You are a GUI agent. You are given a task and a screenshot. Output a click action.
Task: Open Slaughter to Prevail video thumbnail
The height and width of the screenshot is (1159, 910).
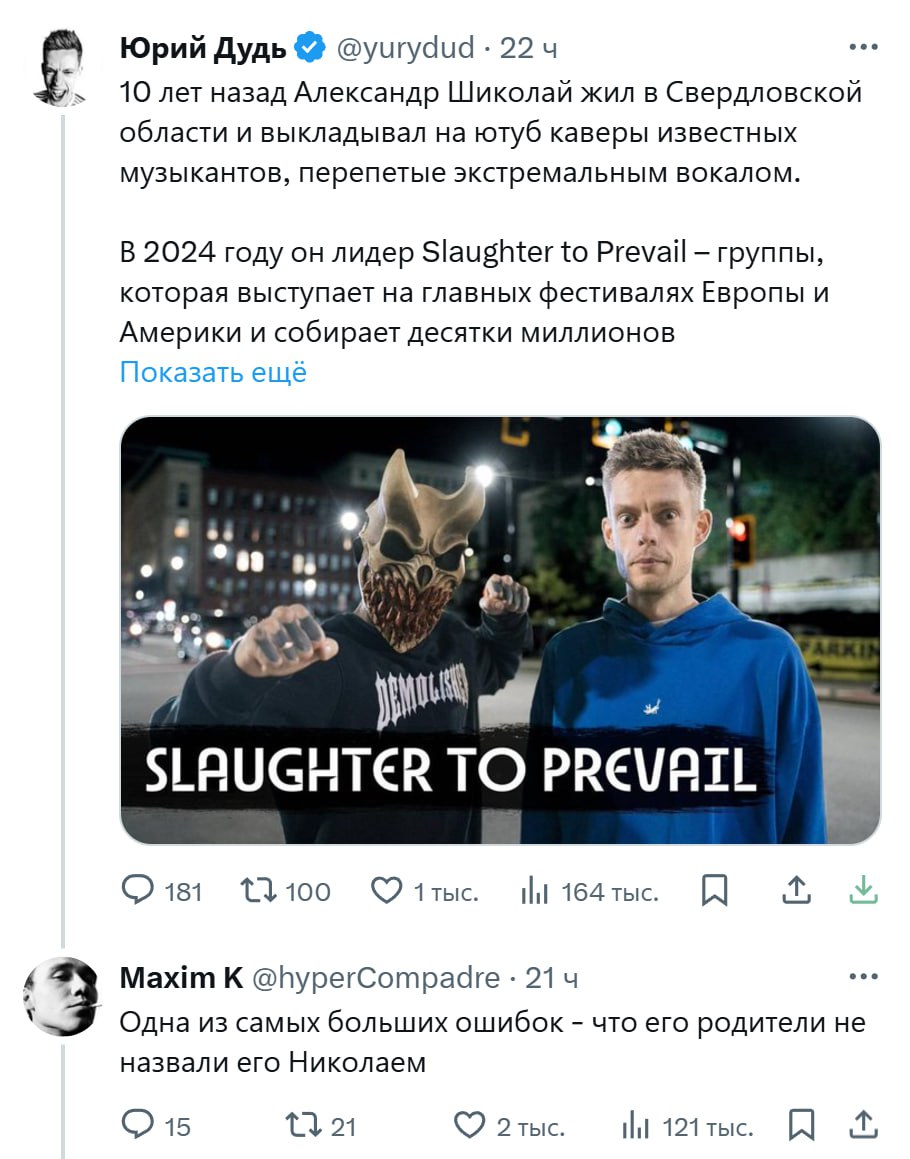(500, 630)
